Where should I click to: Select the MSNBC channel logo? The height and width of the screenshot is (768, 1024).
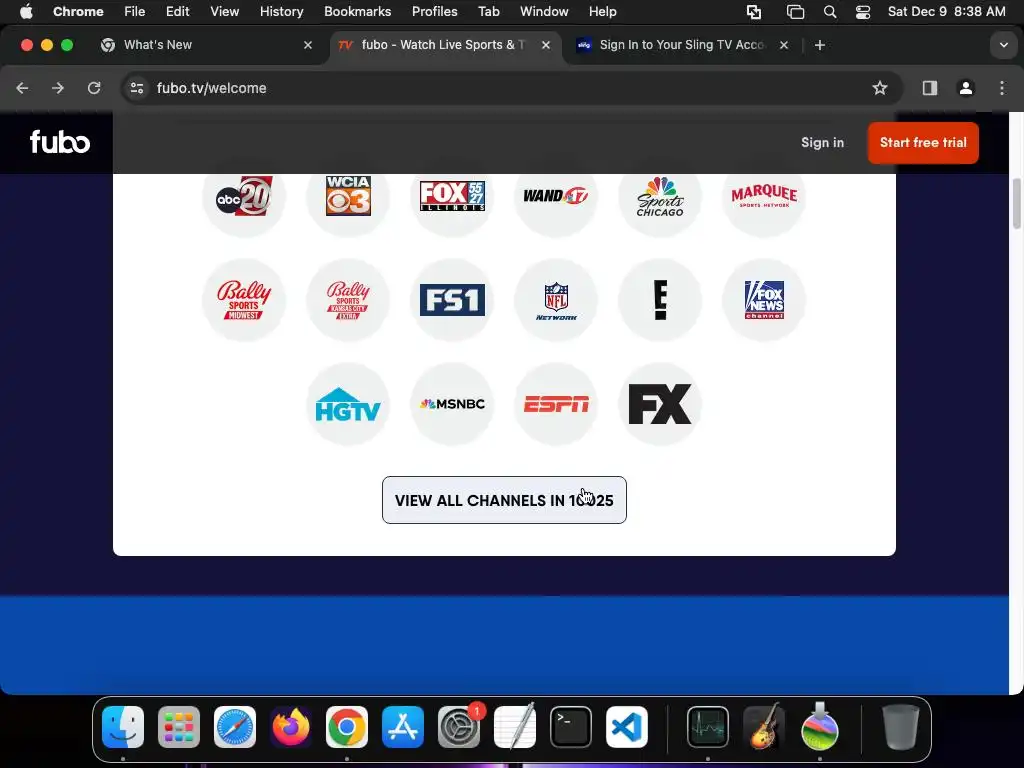pyautogui.click(x=452, y=404)
